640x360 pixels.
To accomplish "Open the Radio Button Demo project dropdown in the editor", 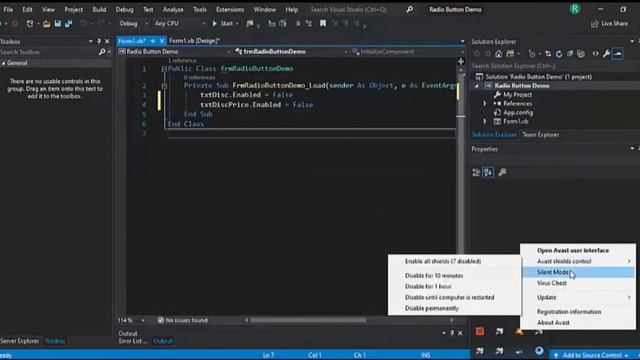I will (x=175, y=52).
